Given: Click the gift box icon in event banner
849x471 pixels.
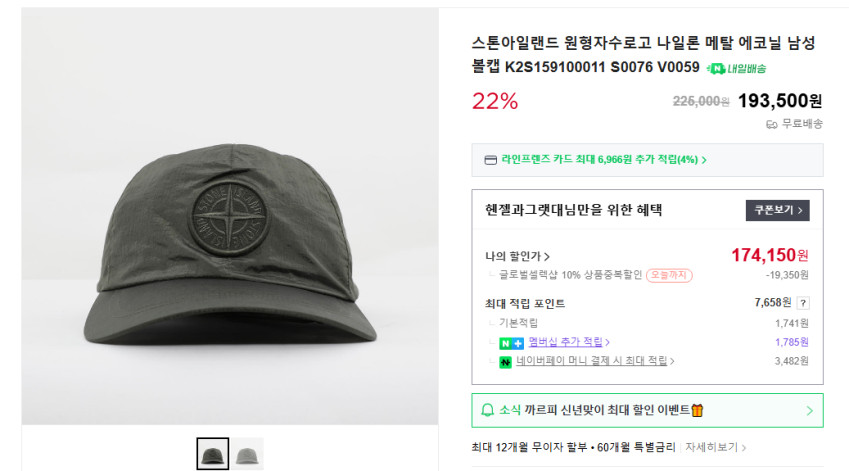Looking at the screenshot, I should (x=697, y=410).
